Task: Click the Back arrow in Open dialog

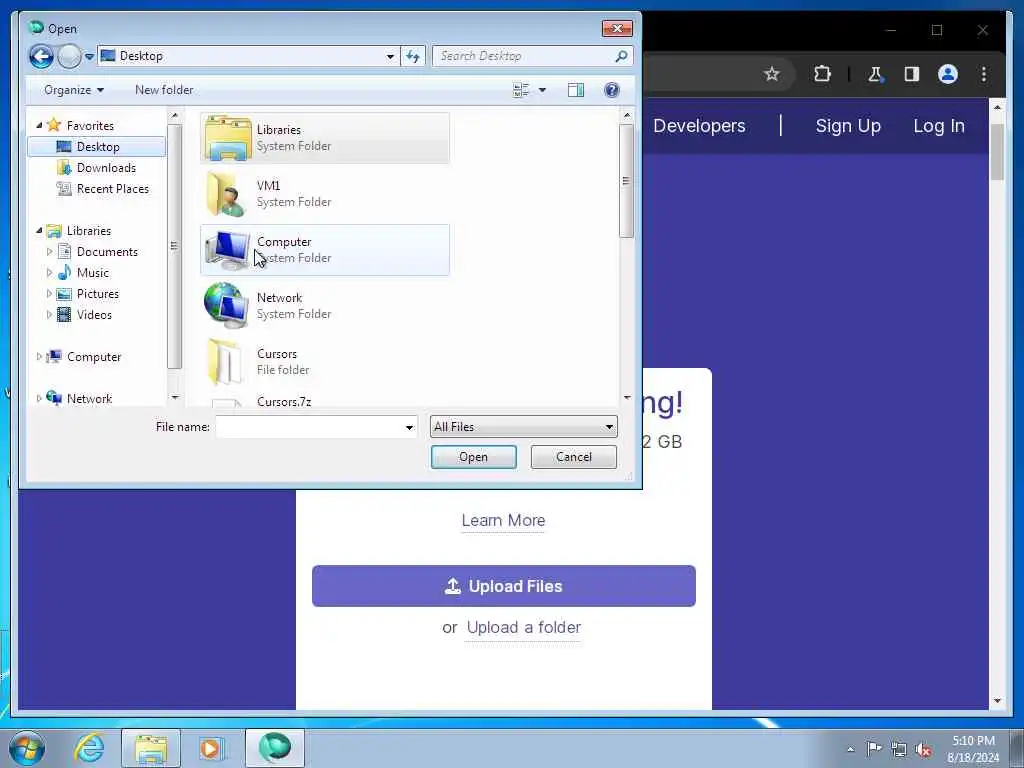Action: click(41, 56)
